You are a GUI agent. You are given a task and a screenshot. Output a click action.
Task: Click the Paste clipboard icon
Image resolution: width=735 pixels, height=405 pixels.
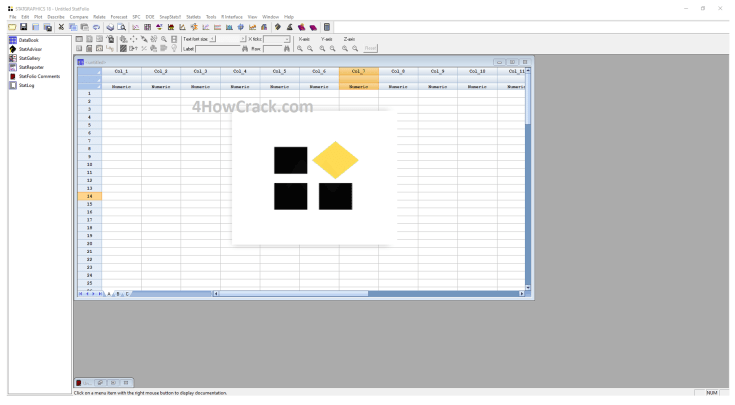[84, 27]
